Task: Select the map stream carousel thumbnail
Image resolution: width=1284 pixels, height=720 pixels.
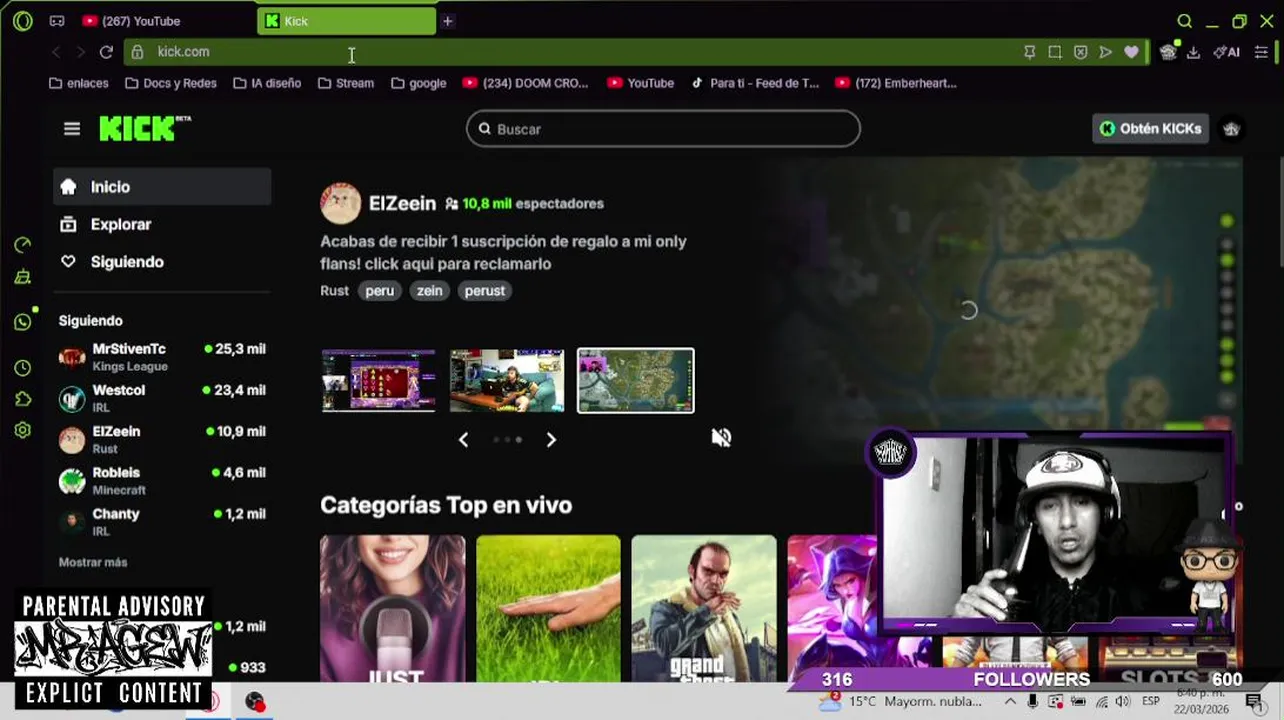Action: click(635, 381)
